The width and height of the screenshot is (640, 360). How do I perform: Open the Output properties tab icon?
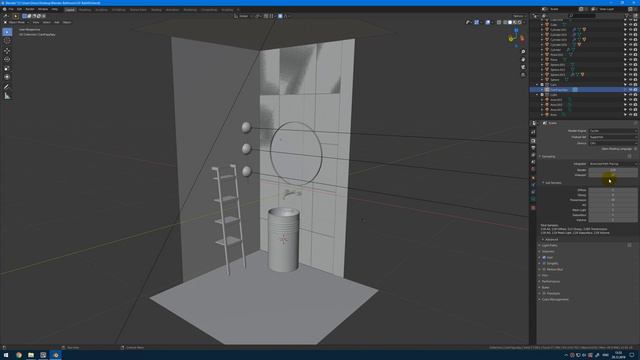(x=533, y=148)
